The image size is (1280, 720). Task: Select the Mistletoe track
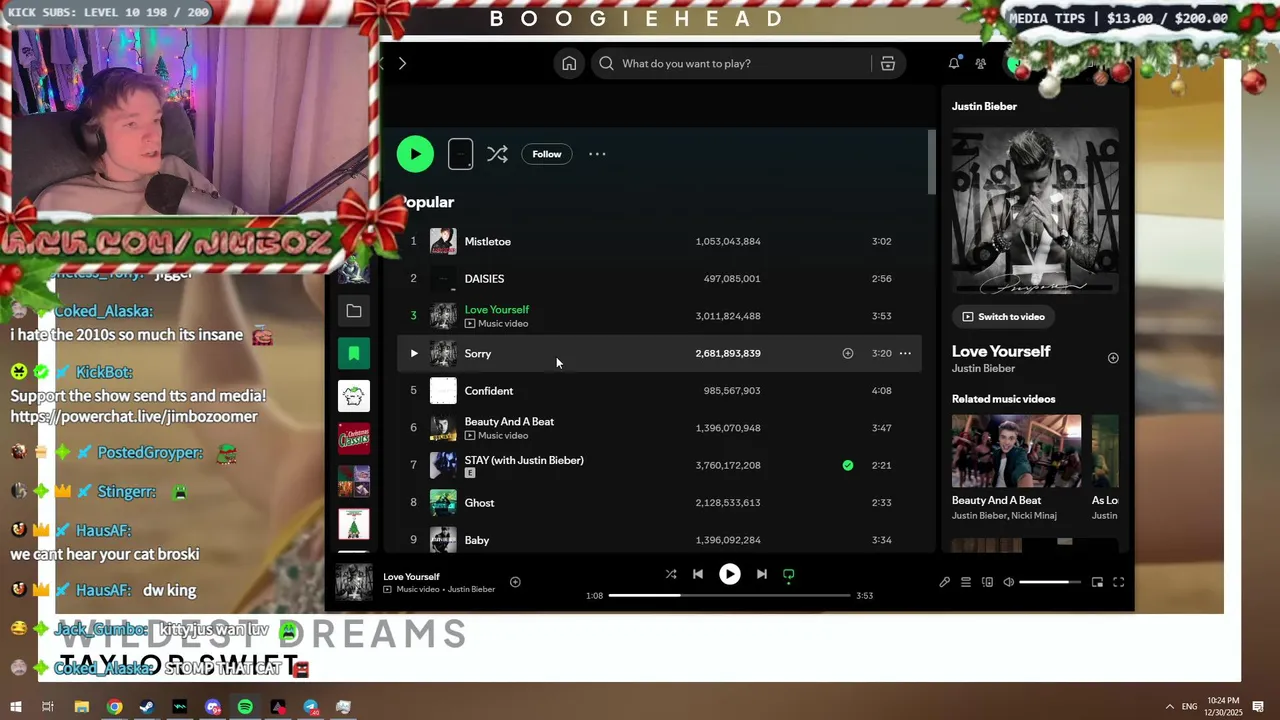[x=659, y=241]
